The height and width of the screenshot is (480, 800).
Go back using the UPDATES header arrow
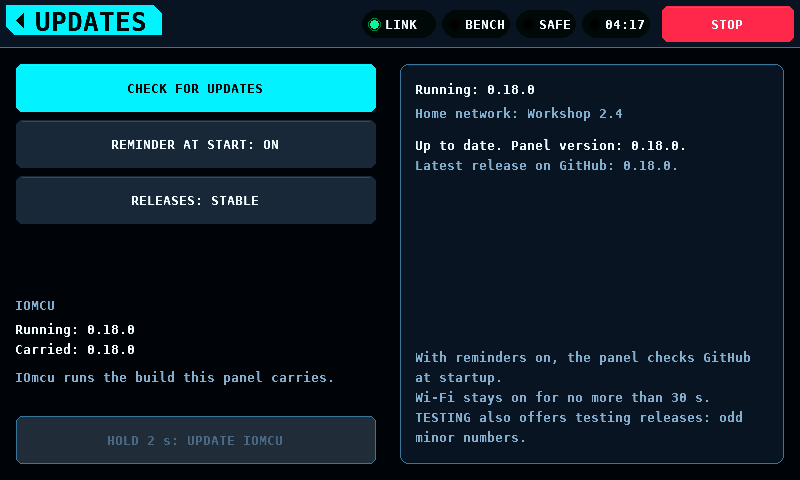[x=84, y=20]
